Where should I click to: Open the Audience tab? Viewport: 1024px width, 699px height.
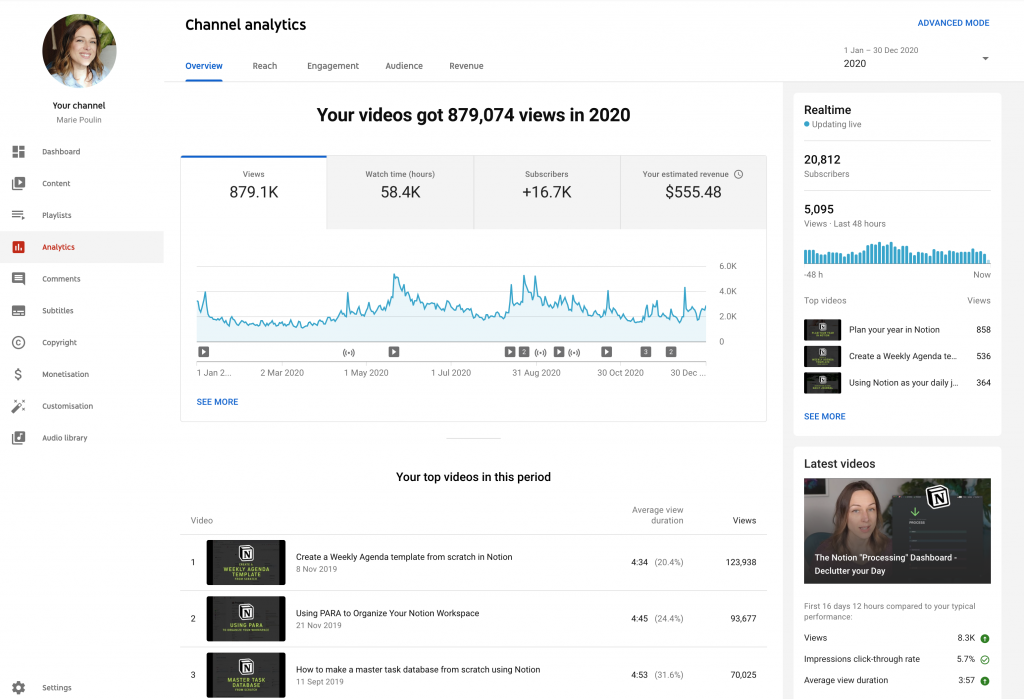coord(404,66)
